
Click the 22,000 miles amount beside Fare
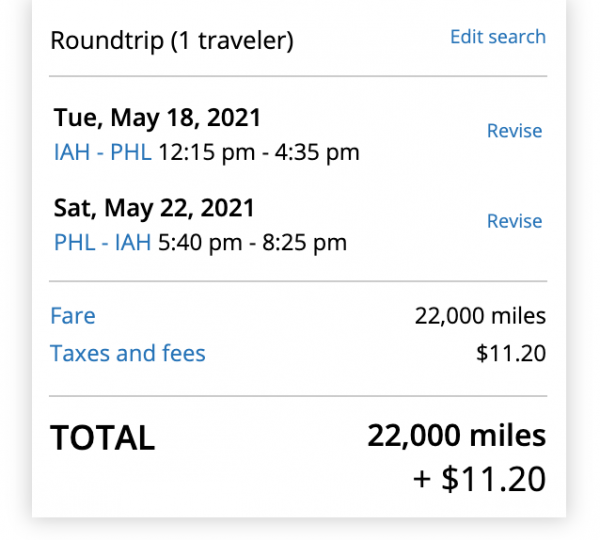point(480,317)
